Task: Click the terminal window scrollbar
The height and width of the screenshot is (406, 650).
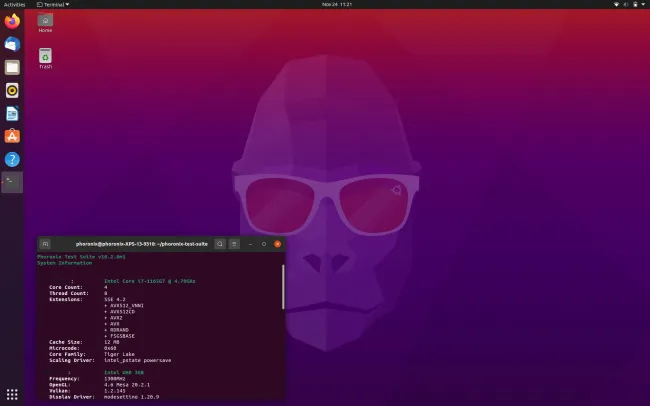Action: click(283, 287)
